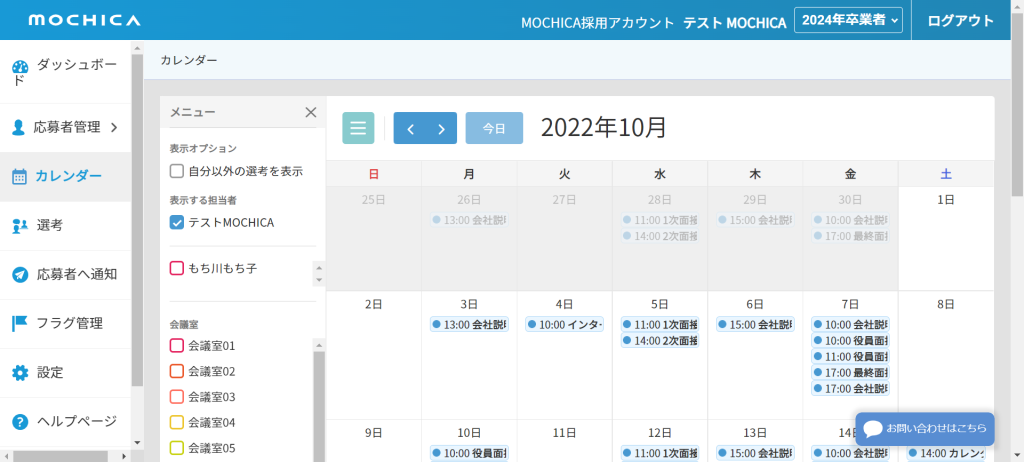Viewport: 1024px width, 462px height.
Task: Expand the 応募者管理 submenu chevron
Action: [x=114, y=127]
